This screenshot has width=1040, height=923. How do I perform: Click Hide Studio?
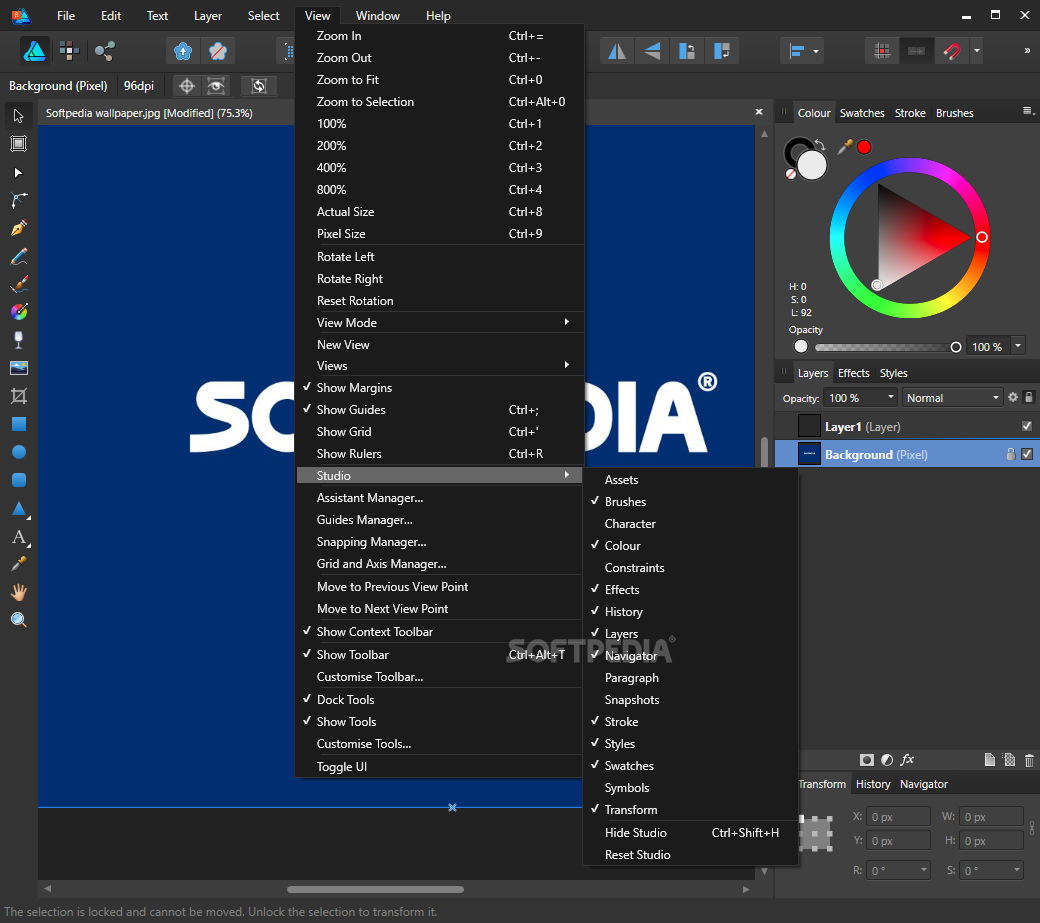click(x=690, y=833)
